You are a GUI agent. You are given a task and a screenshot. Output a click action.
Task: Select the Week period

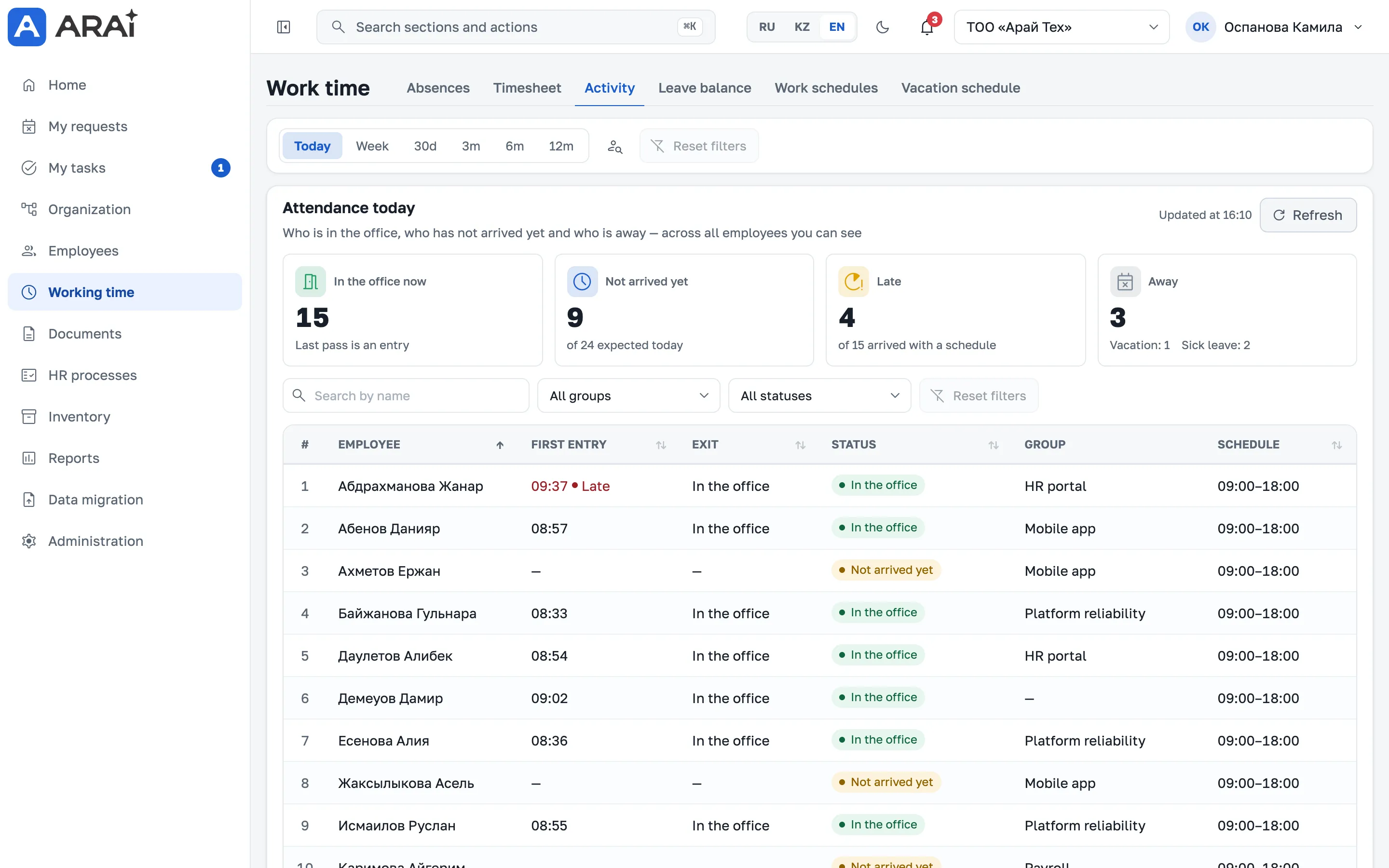(x=372, y=146)
